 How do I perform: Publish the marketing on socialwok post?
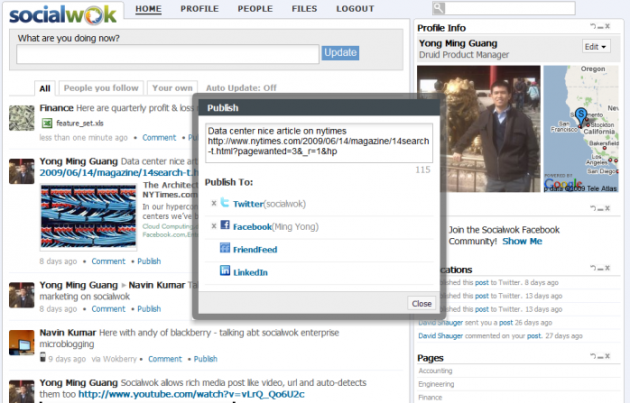(149, 309)
